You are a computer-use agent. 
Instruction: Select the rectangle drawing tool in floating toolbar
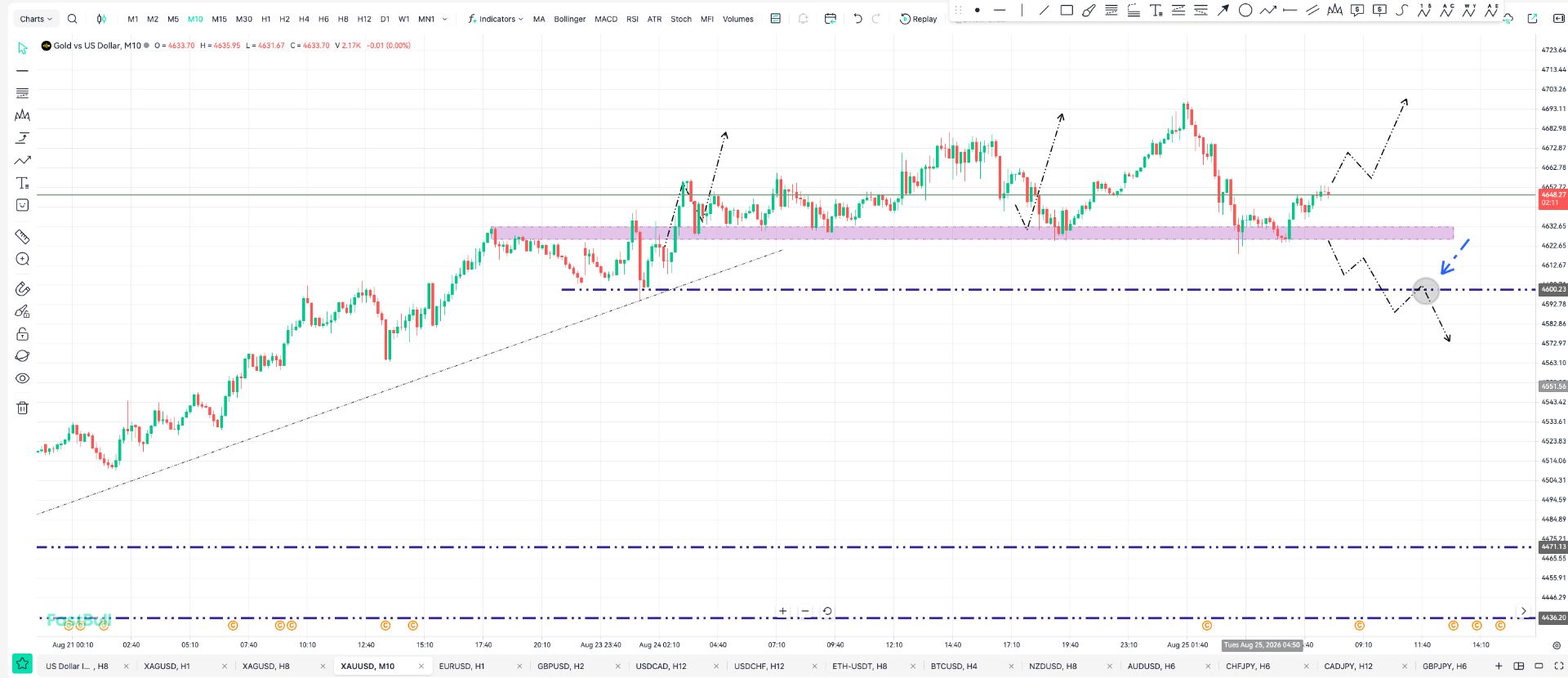tap(1067, 11)
